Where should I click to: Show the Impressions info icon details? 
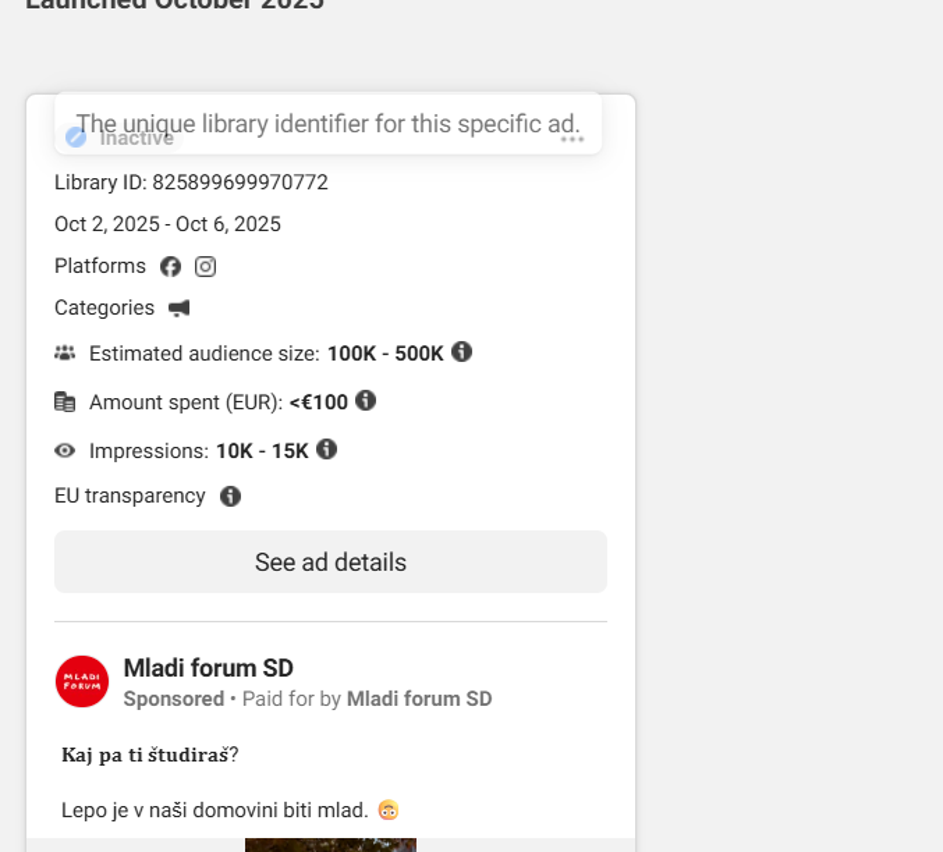326,450
